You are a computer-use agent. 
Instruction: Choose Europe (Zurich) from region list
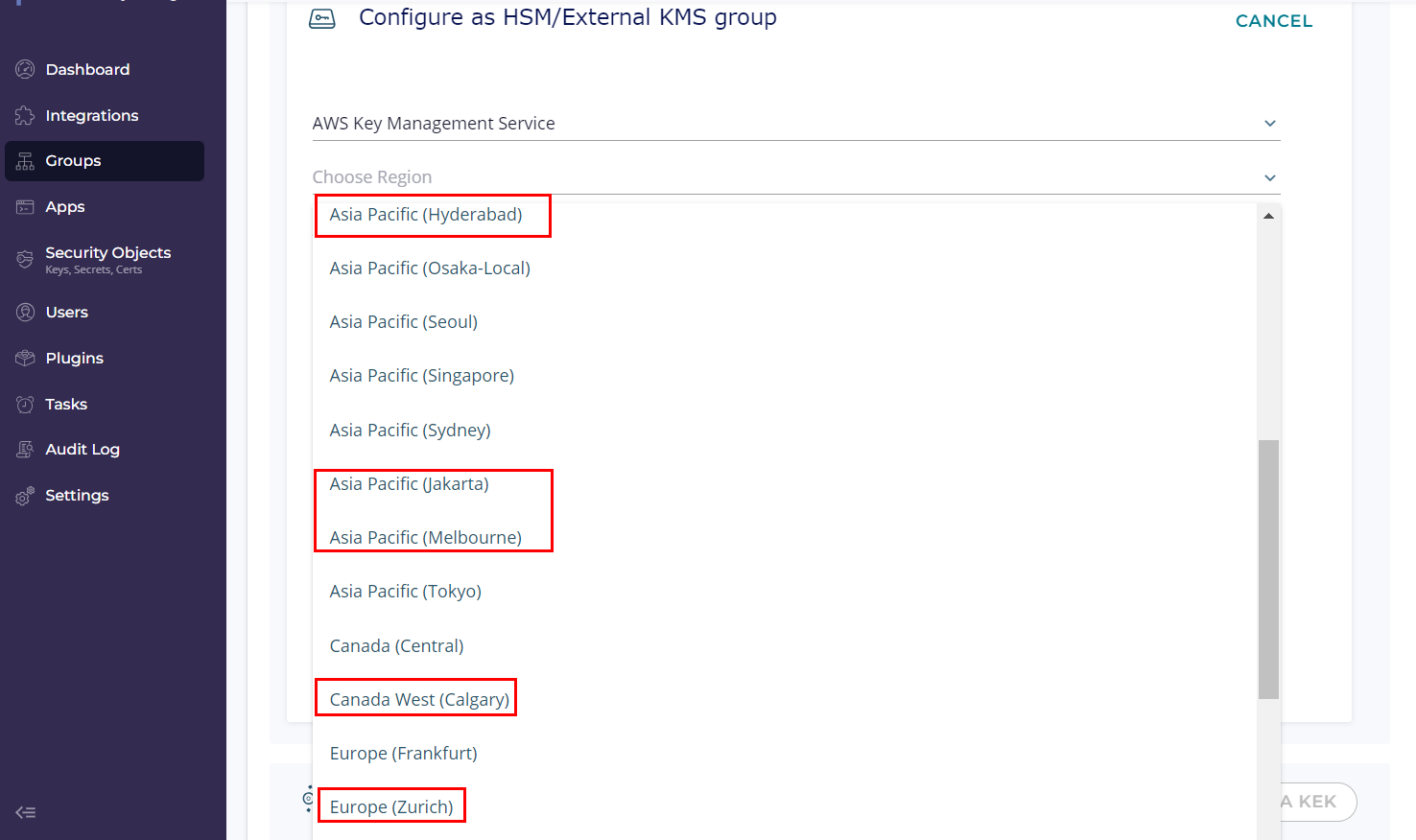(x=391, y=806)
